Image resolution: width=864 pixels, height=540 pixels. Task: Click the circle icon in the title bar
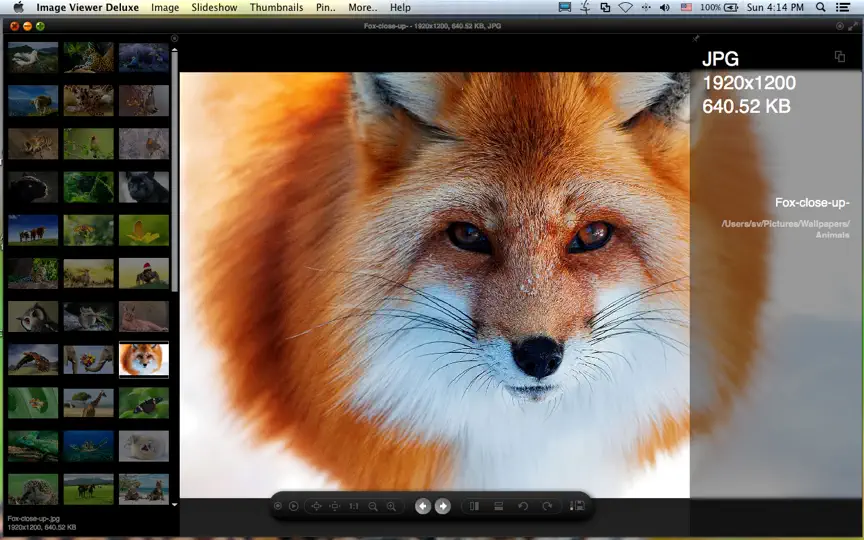coord(840,26)
